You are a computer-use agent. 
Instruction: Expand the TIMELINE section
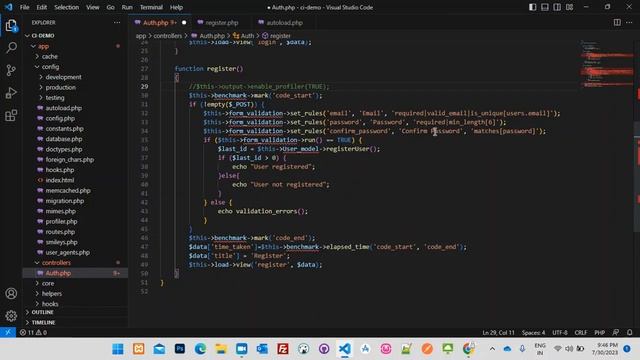tap(76, 322)
